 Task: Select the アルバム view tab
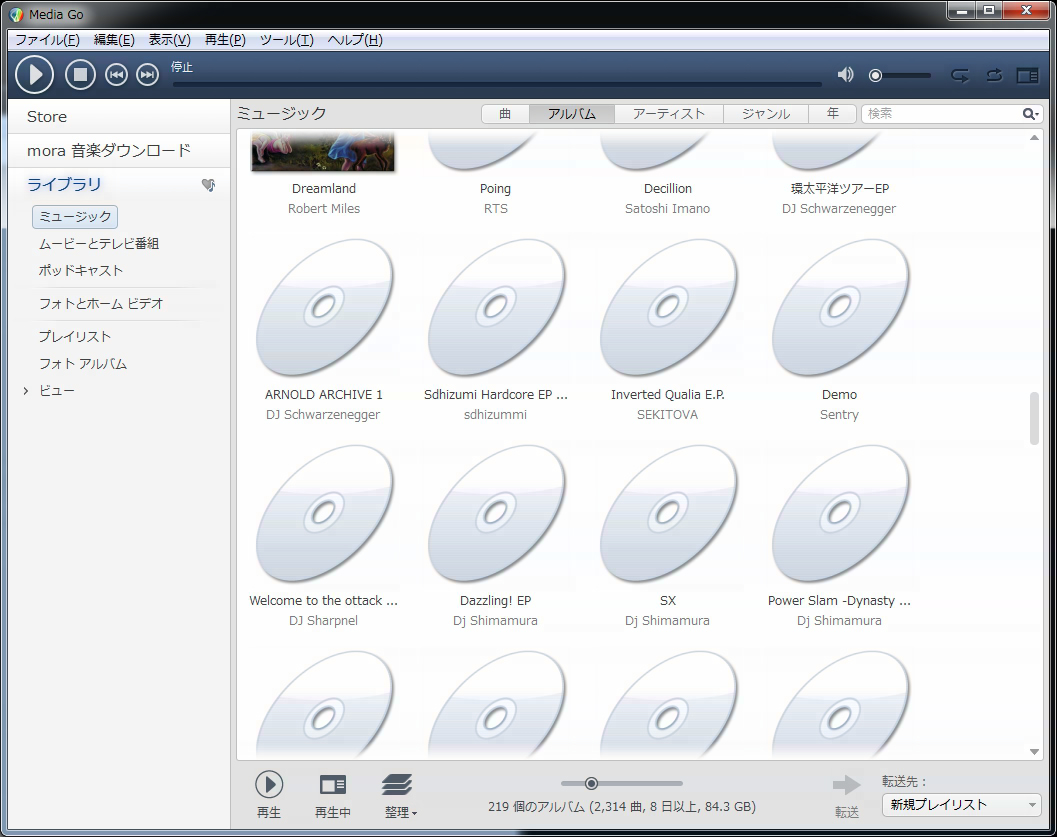572,114
